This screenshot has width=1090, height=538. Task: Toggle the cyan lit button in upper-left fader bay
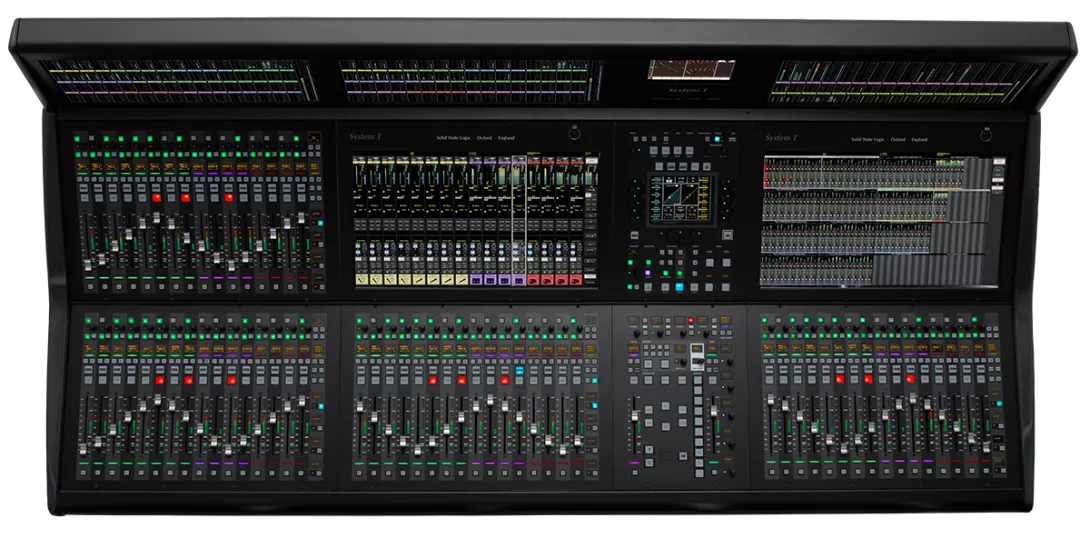[x=320, y=225]
